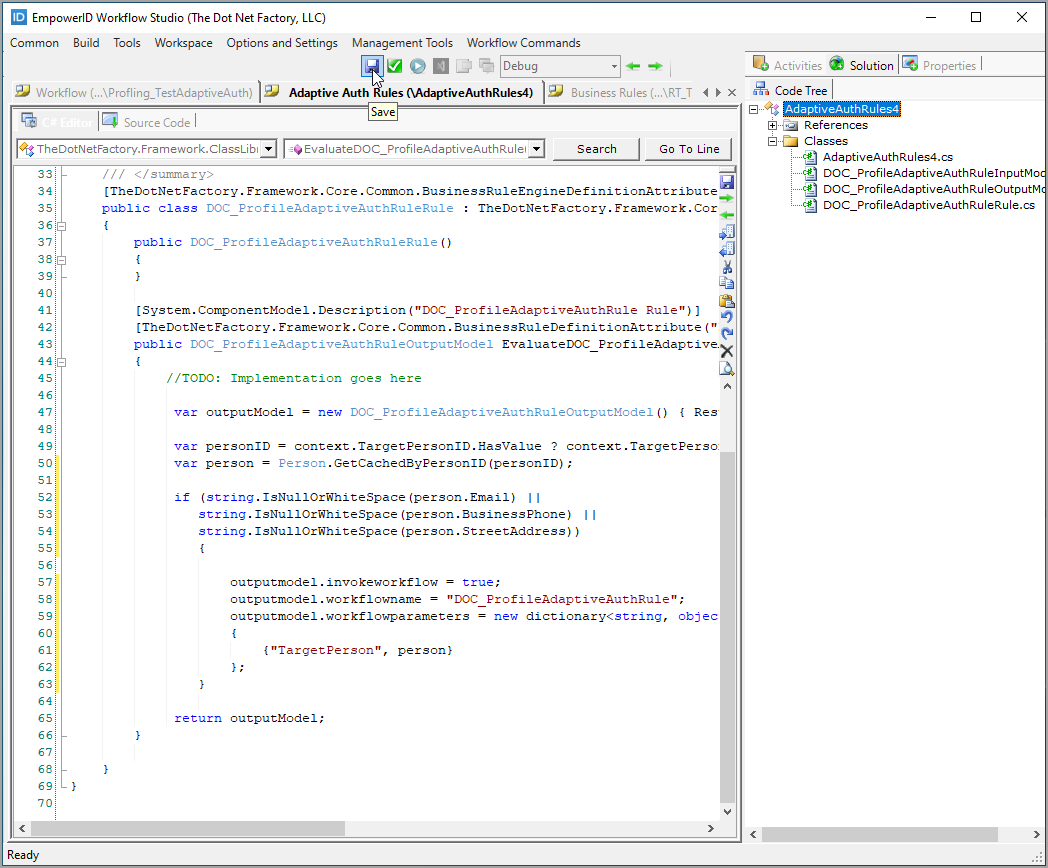
Task: Click the blue Run play icon
Action: 417,66
